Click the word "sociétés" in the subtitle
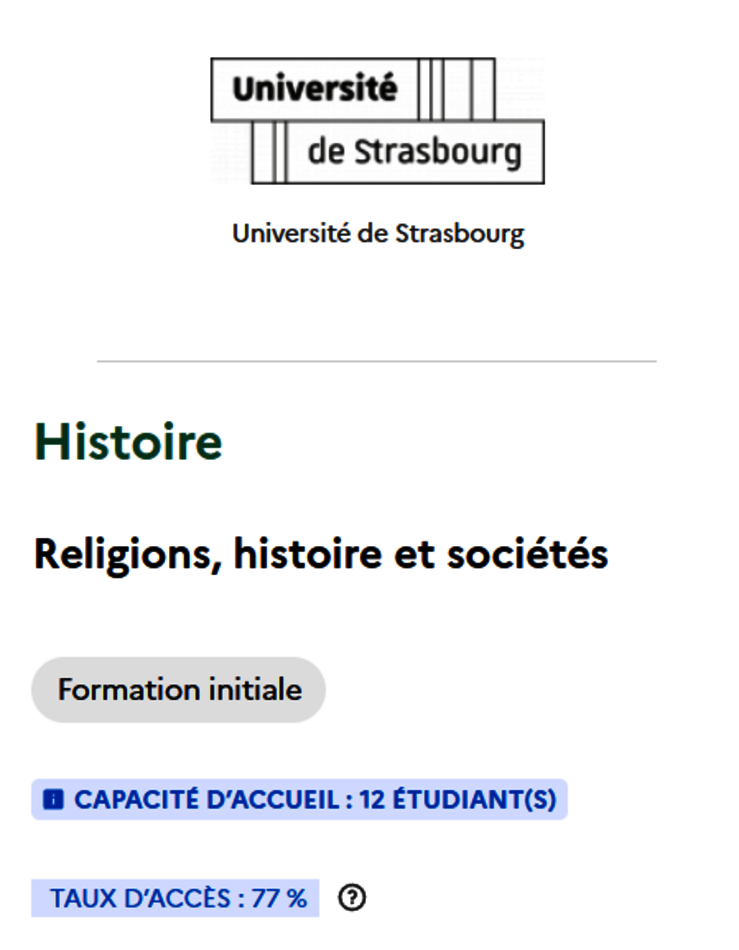 tap(527, 553)
